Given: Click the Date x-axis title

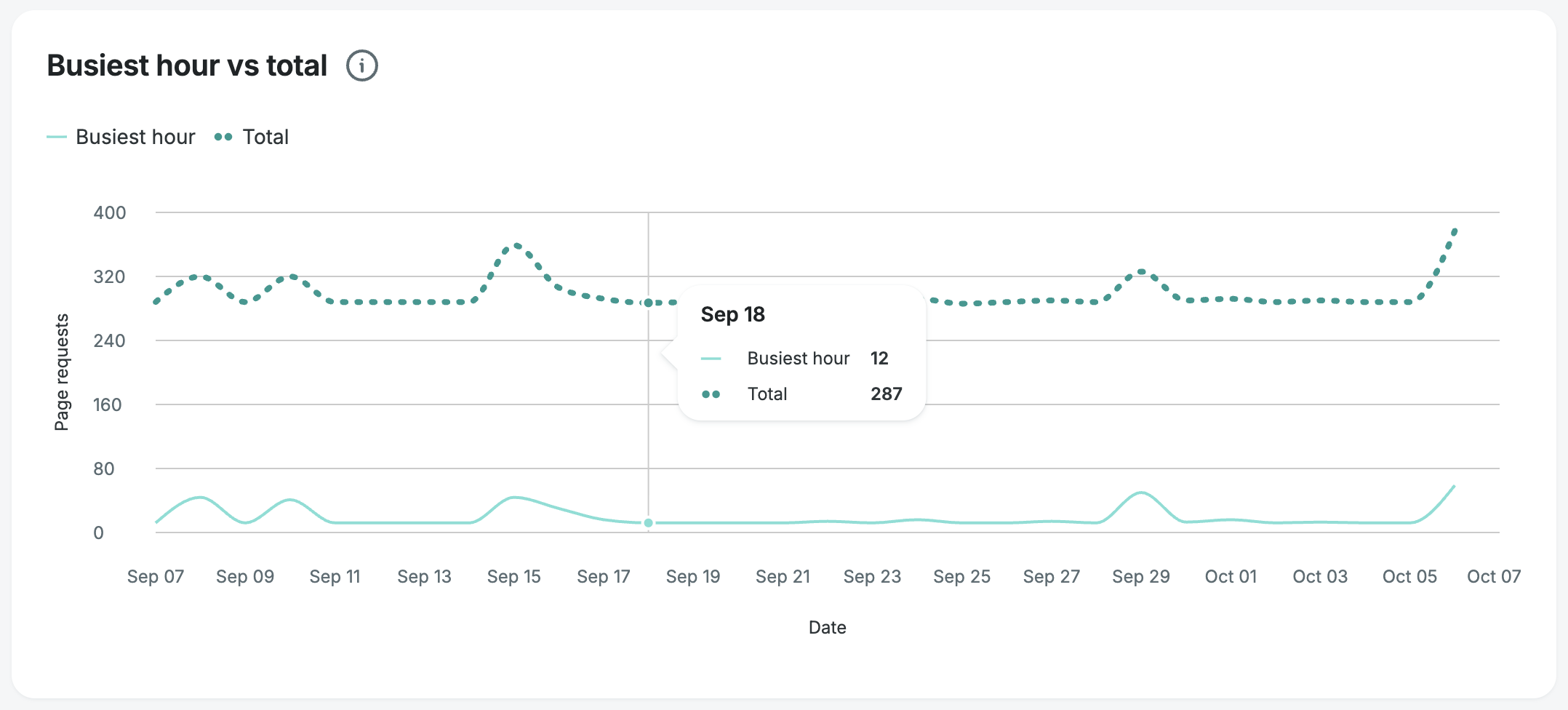Looking at the screenshot, I should (x=827, y=627).
